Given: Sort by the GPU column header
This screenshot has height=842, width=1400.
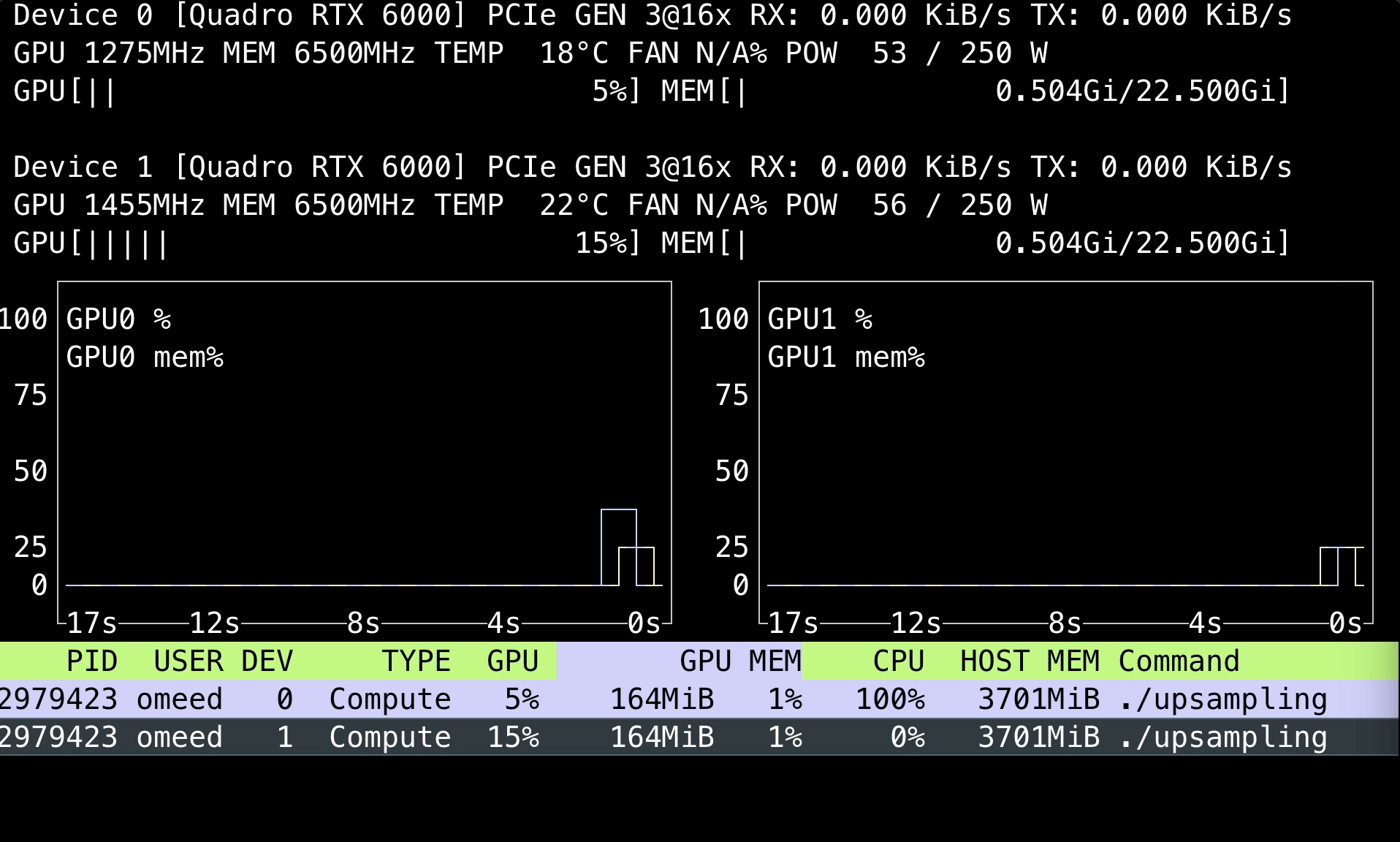Looking at the screenshot, I should click(x=513, y=661).
